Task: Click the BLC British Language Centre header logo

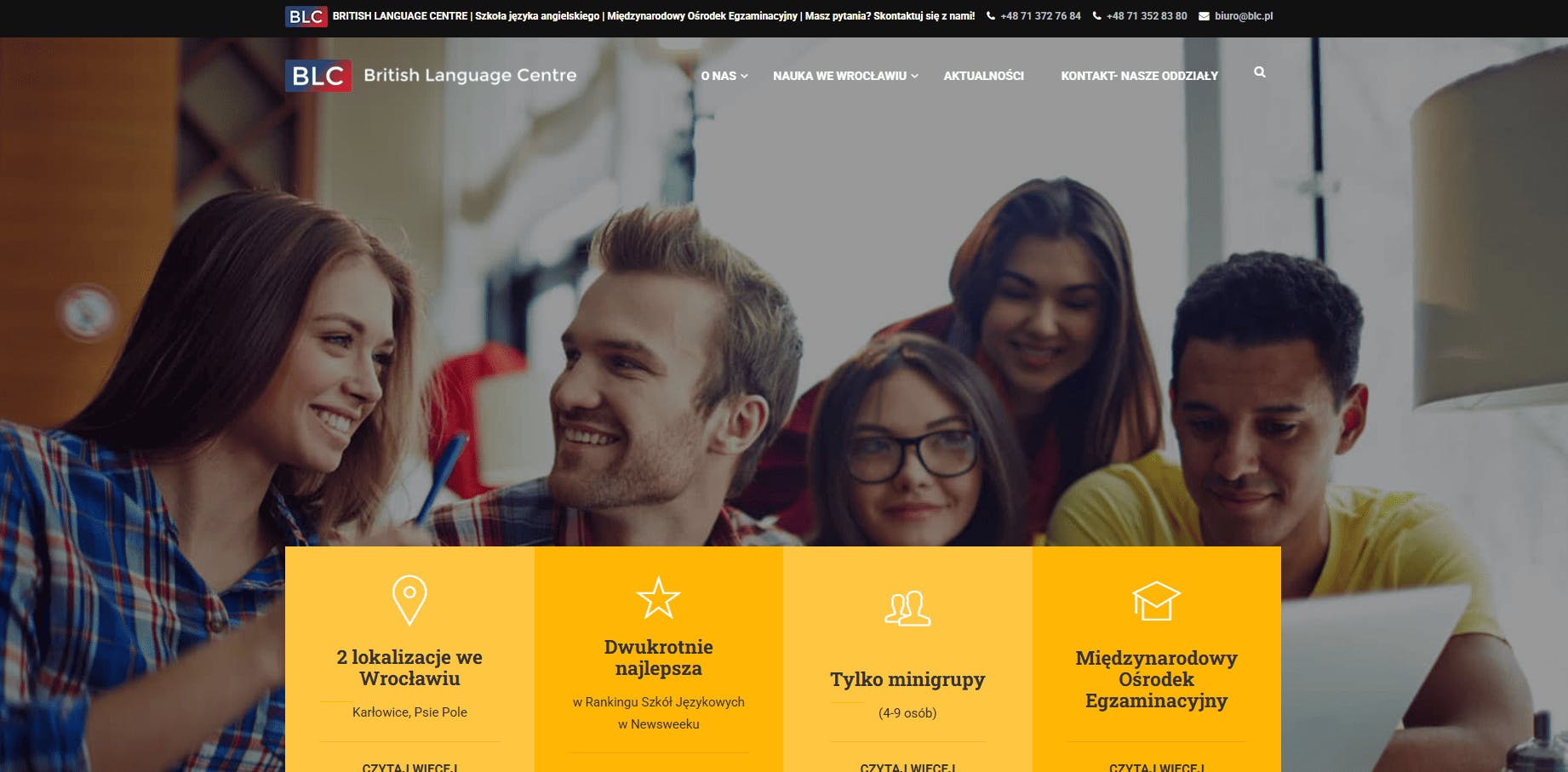Action: pyautogui.click(x=431, y=76)
